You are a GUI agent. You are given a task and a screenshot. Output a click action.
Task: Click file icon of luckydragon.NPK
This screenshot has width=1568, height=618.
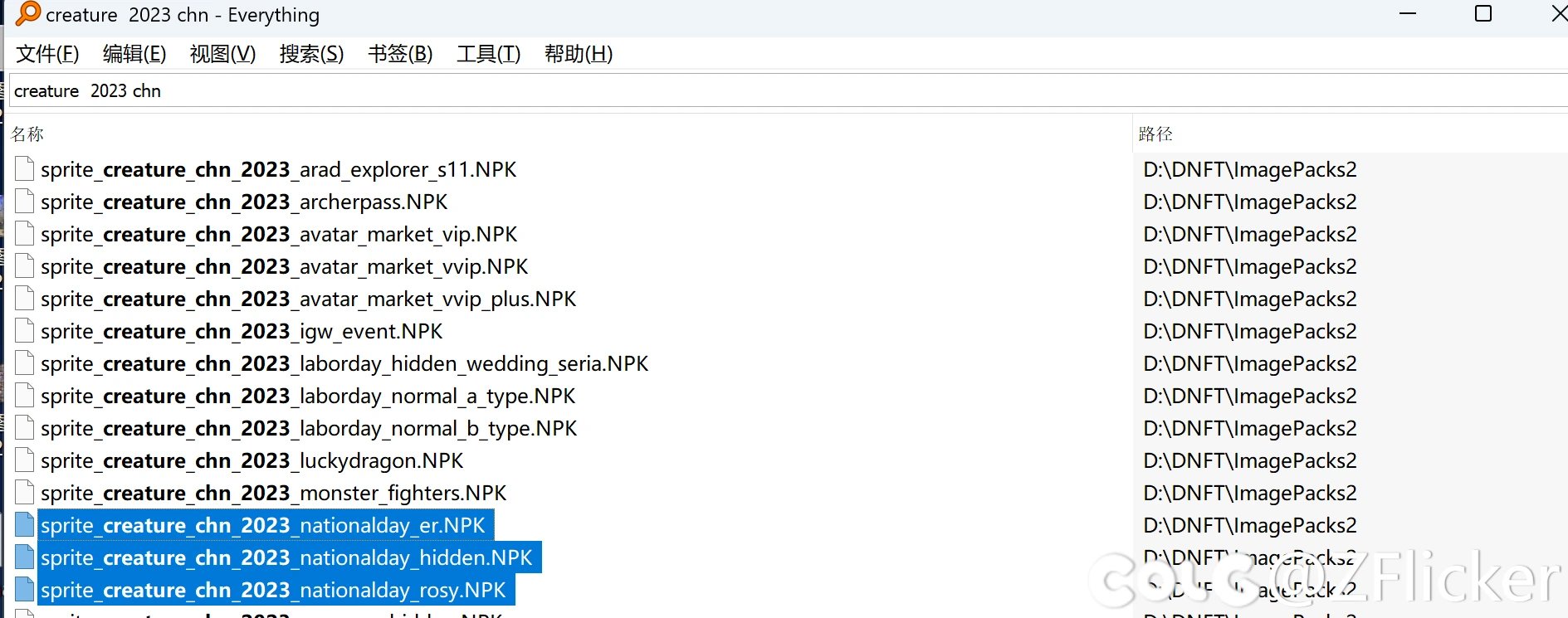pyautogui.click(x=25, y=460)
